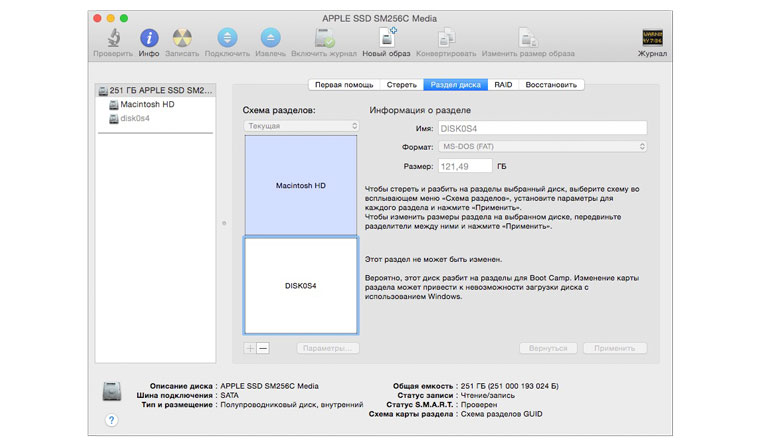The image size is (760, 446).
Task: Open the Схема разделов Текущая dropdown
Action: click(301, 126)
